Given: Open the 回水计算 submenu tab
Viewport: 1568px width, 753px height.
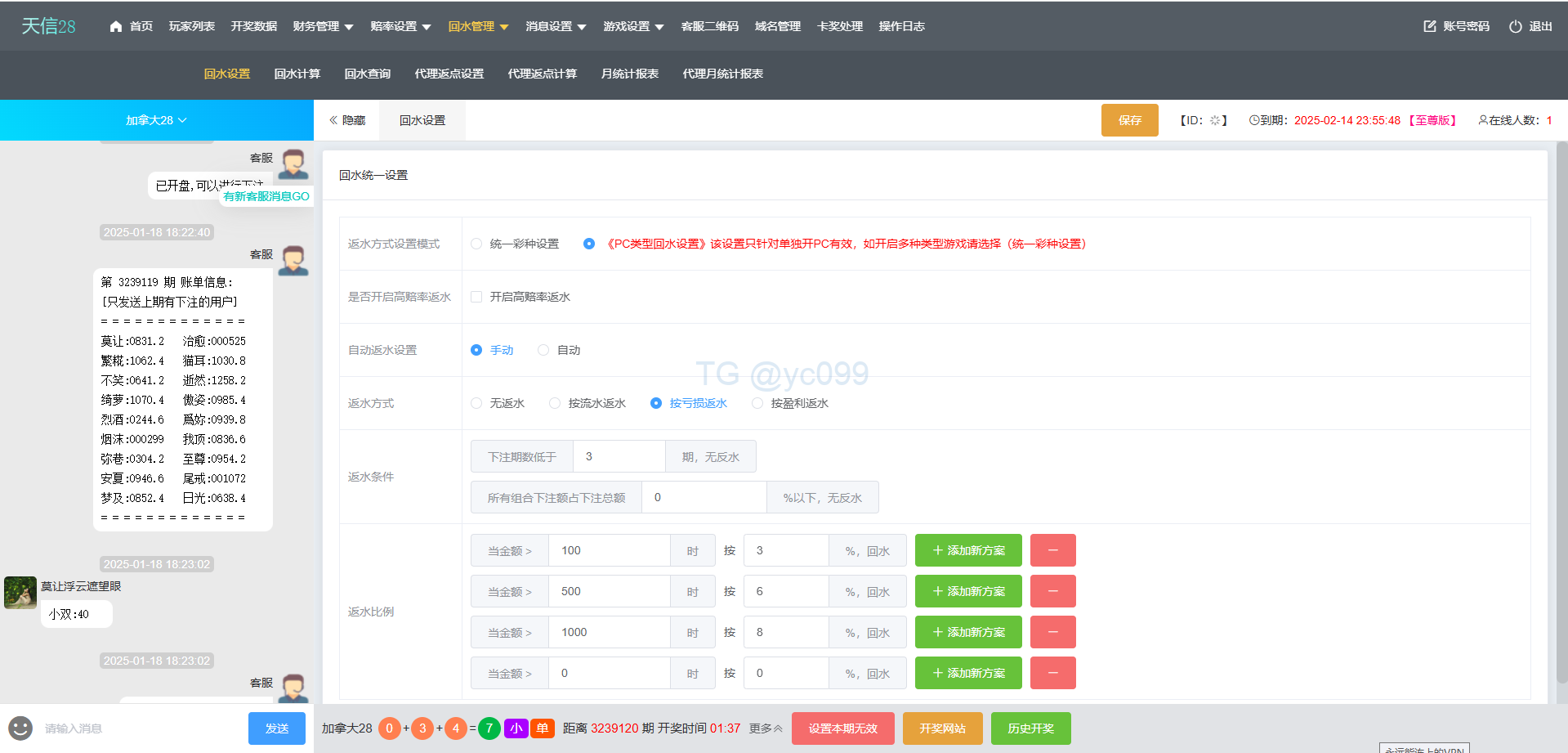Looking at the screenshot, I should tap(297, 74).
